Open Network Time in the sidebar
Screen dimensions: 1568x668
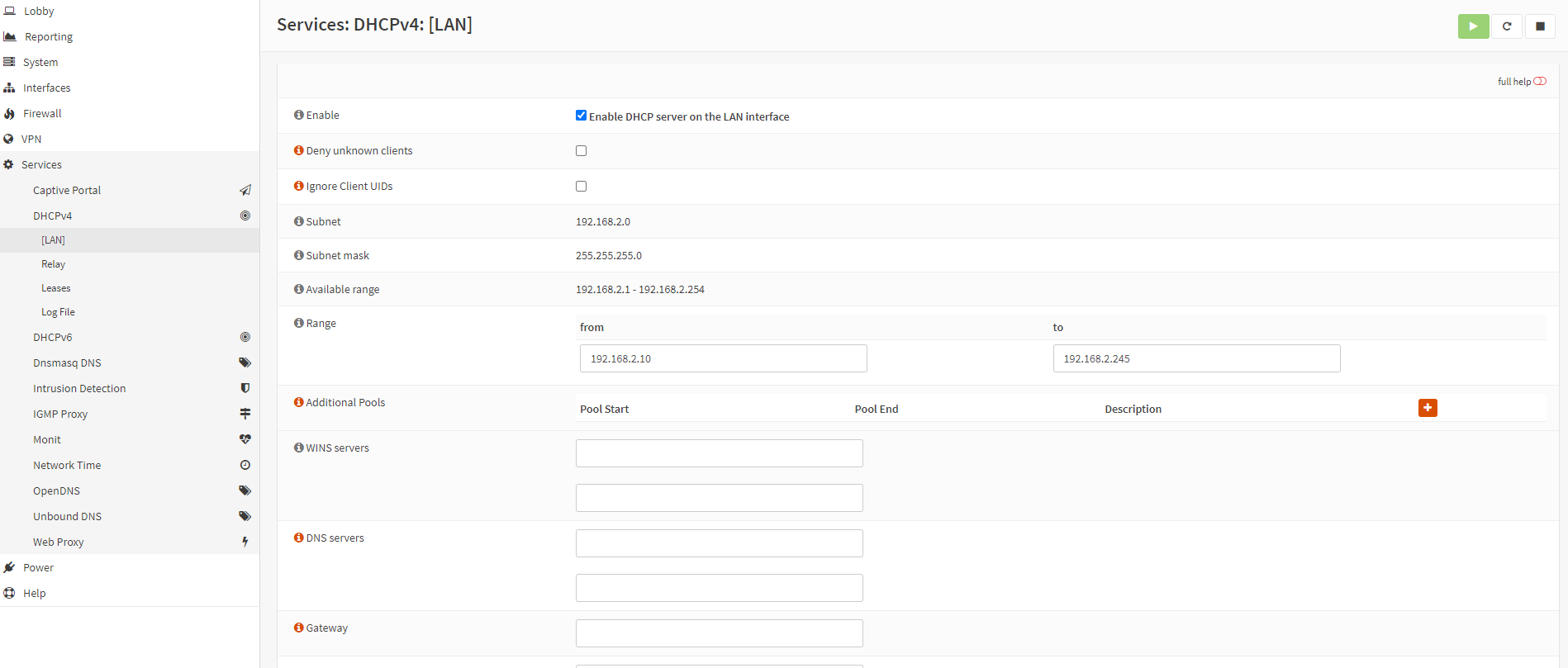point(67,465)
